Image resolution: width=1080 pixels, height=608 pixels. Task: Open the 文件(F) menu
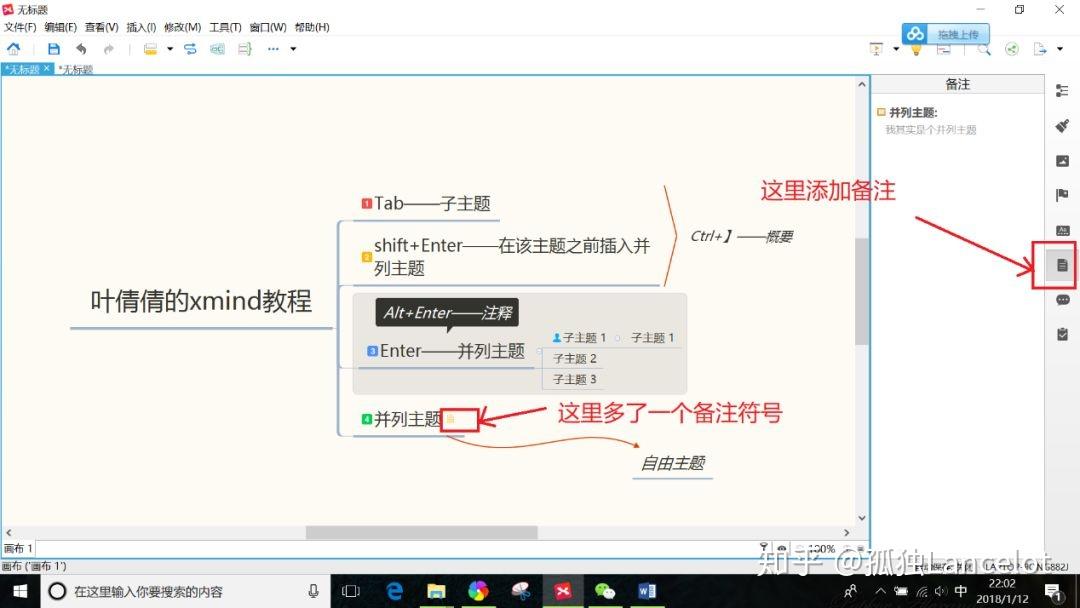point(20,27)
